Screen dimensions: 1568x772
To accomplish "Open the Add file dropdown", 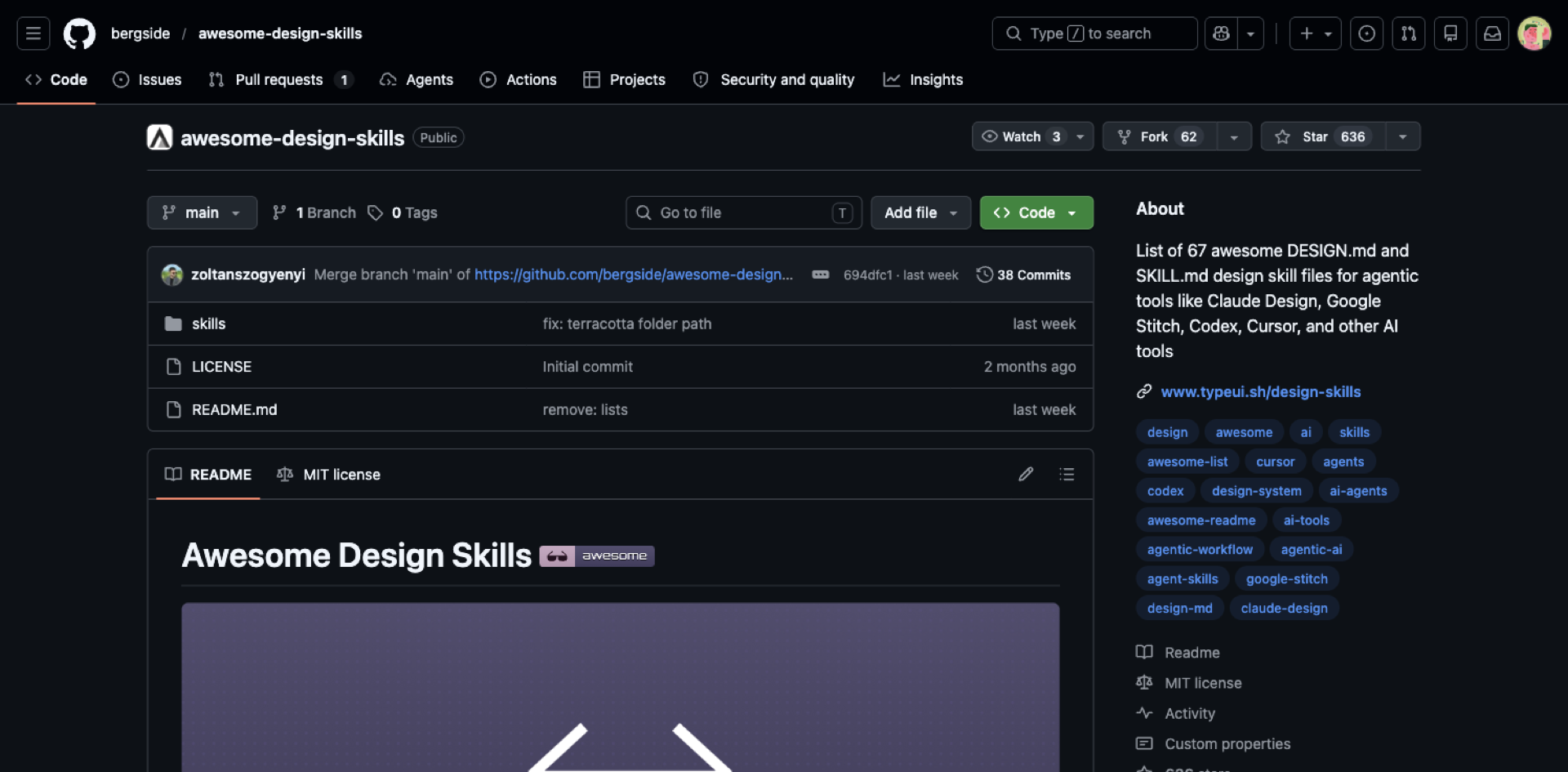I will click(x=920, y=212).
